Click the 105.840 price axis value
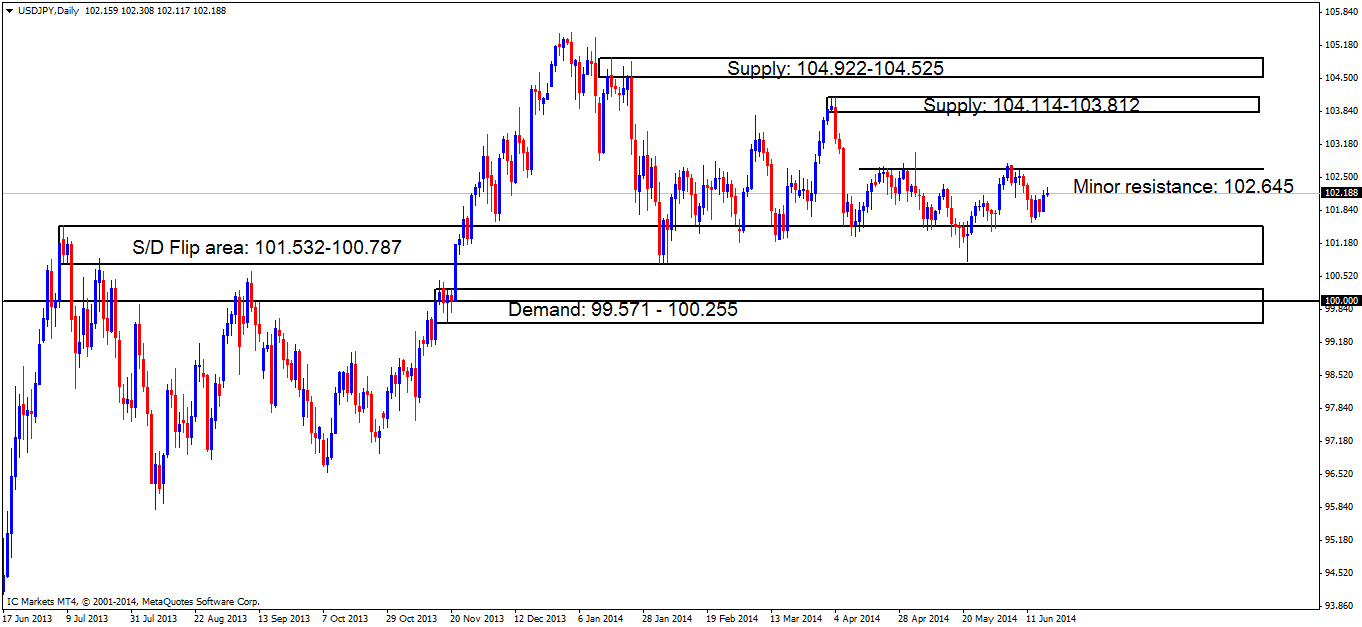 (1339, 12)
